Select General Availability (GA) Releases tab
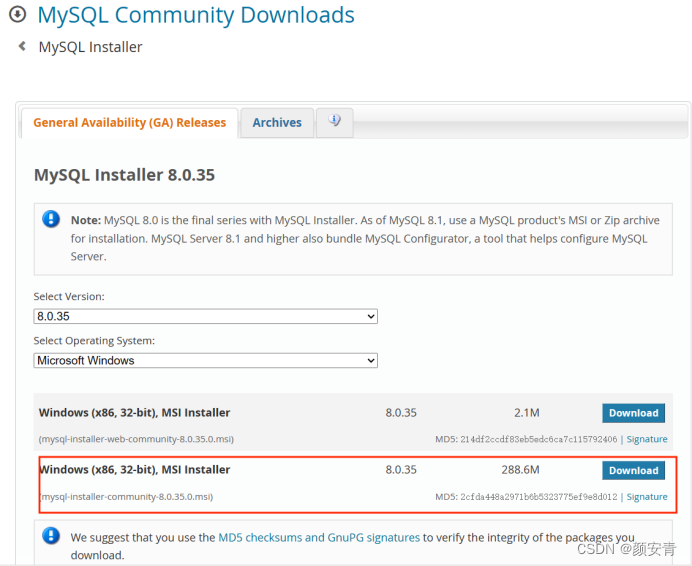Viewport: 692px width, 566px height. tap(130, 123)
